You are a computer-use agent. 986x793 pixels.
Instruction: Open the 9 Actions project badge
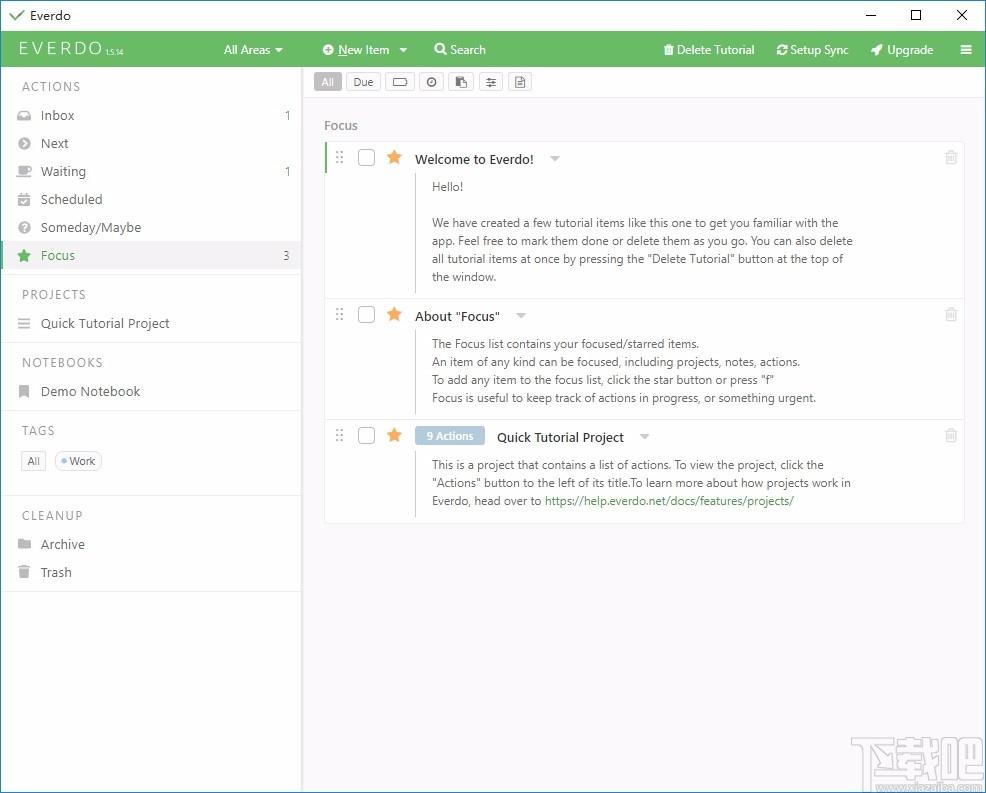pyautogui.click(x=450, y=436)
